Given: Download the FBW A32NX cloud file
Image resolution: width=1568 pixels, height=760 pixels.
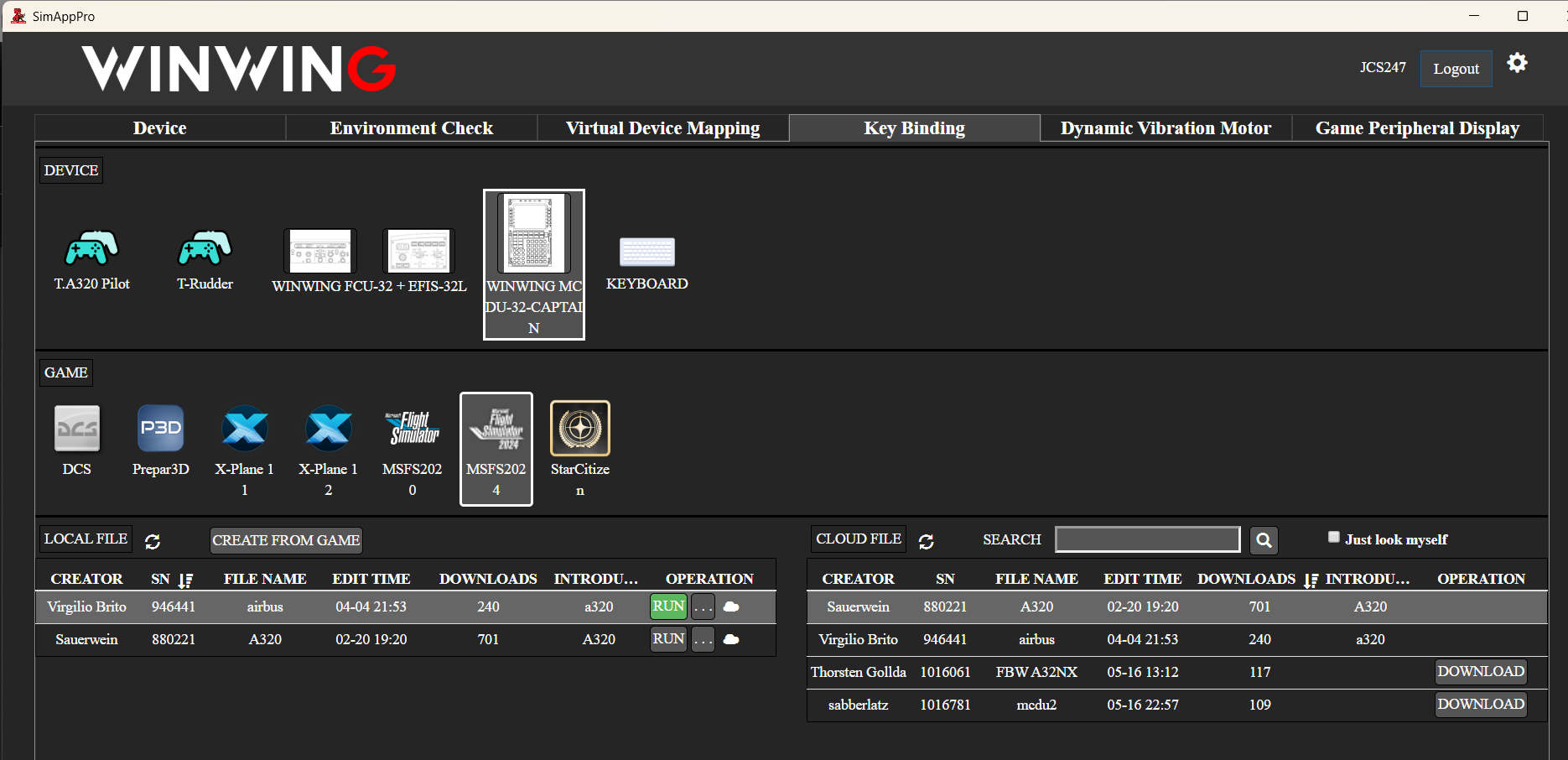Looking at the screenshot, I should pyautogui.click(x=1481, y=671).
